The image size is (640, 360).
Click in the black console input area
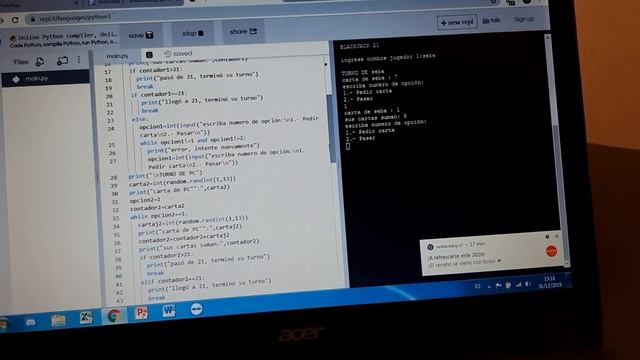click(x=348, y=147)
